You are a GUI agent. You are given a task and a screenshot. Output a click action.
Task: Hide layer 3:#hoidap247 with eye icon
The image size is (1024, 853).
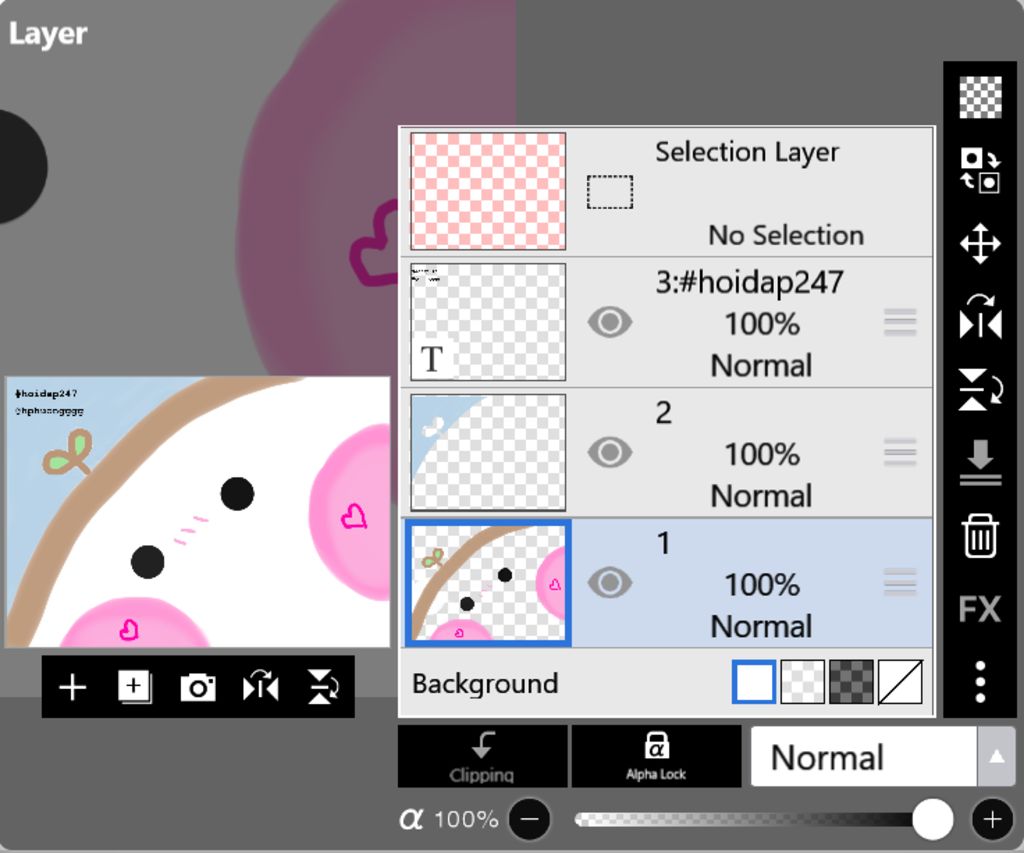[609, 322]
